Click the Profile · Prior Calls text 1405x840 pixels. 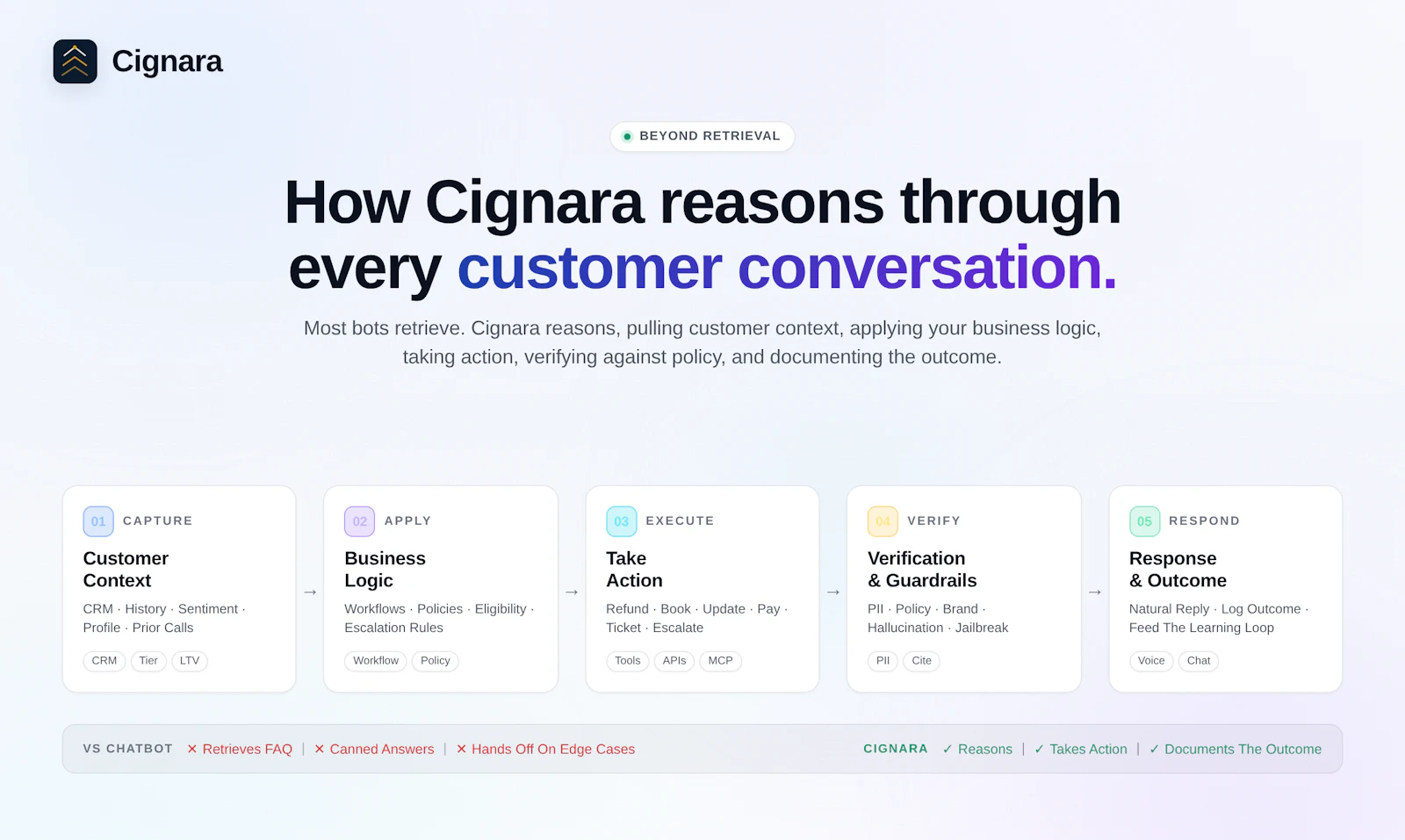coord(138,628)
